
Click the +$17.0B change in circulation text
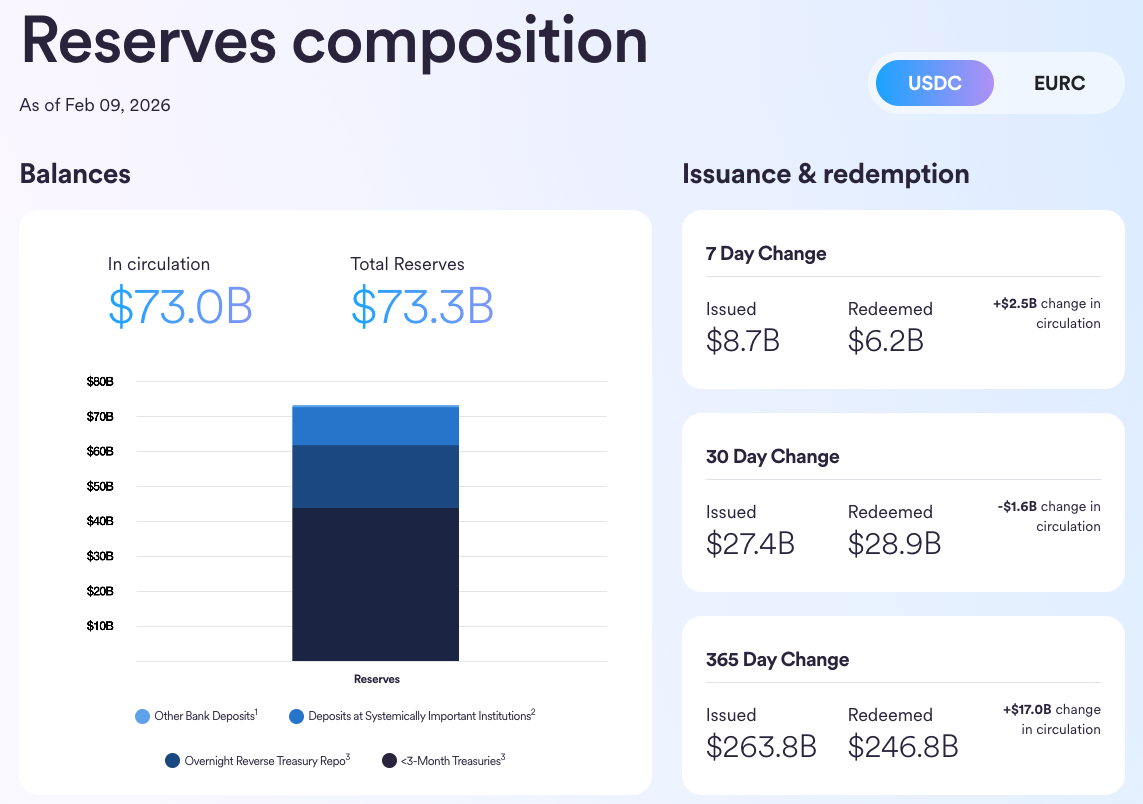click(x=1051, y=719)
